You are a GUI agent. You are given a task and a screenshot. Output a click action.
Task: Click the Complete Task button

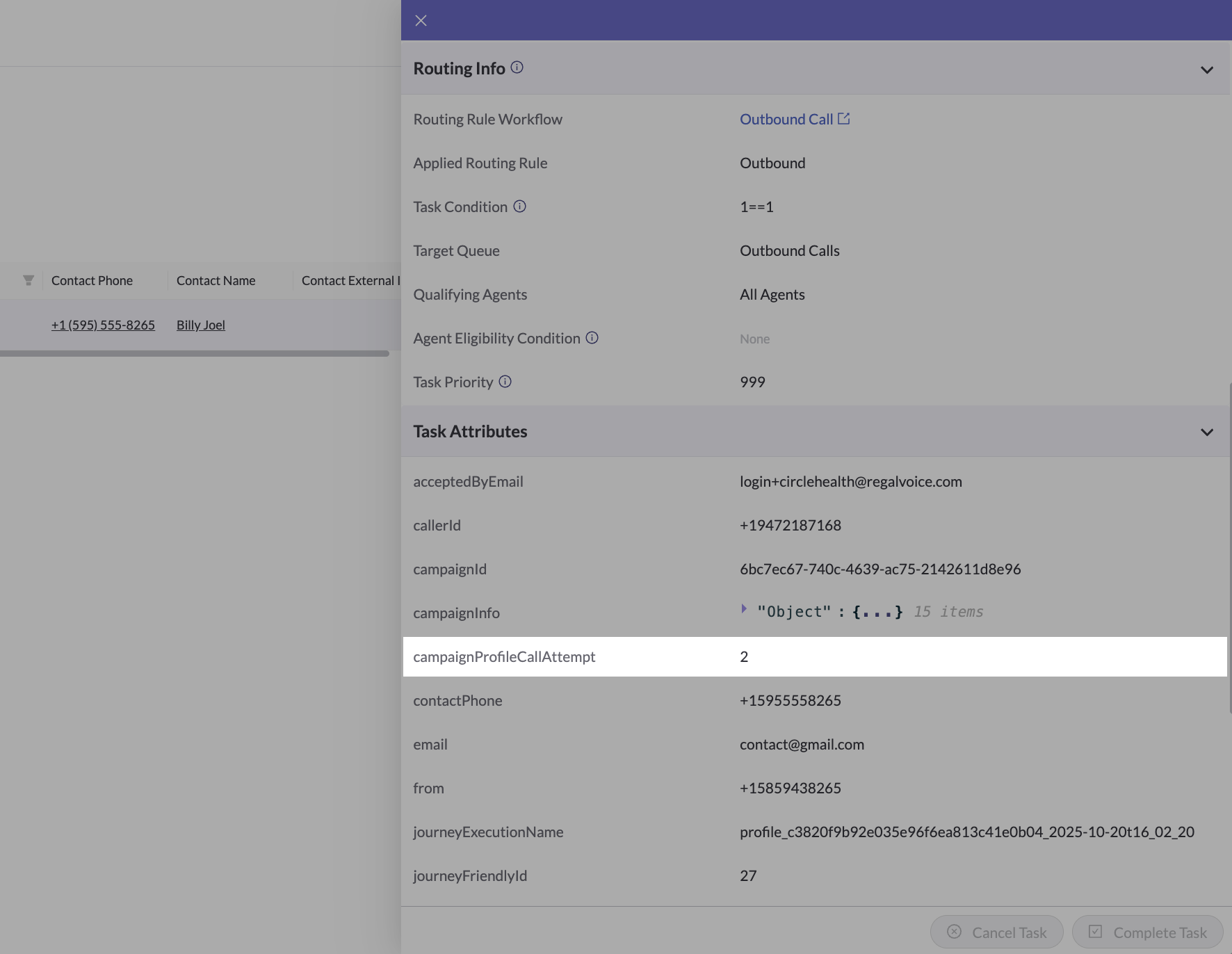pyautogui.click(x=1147, y=932)
